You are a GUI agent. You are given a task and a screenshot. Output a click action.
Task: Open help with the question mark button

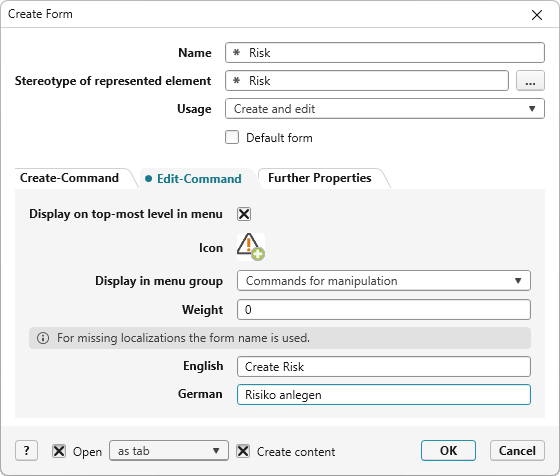[x=26, y=451]
